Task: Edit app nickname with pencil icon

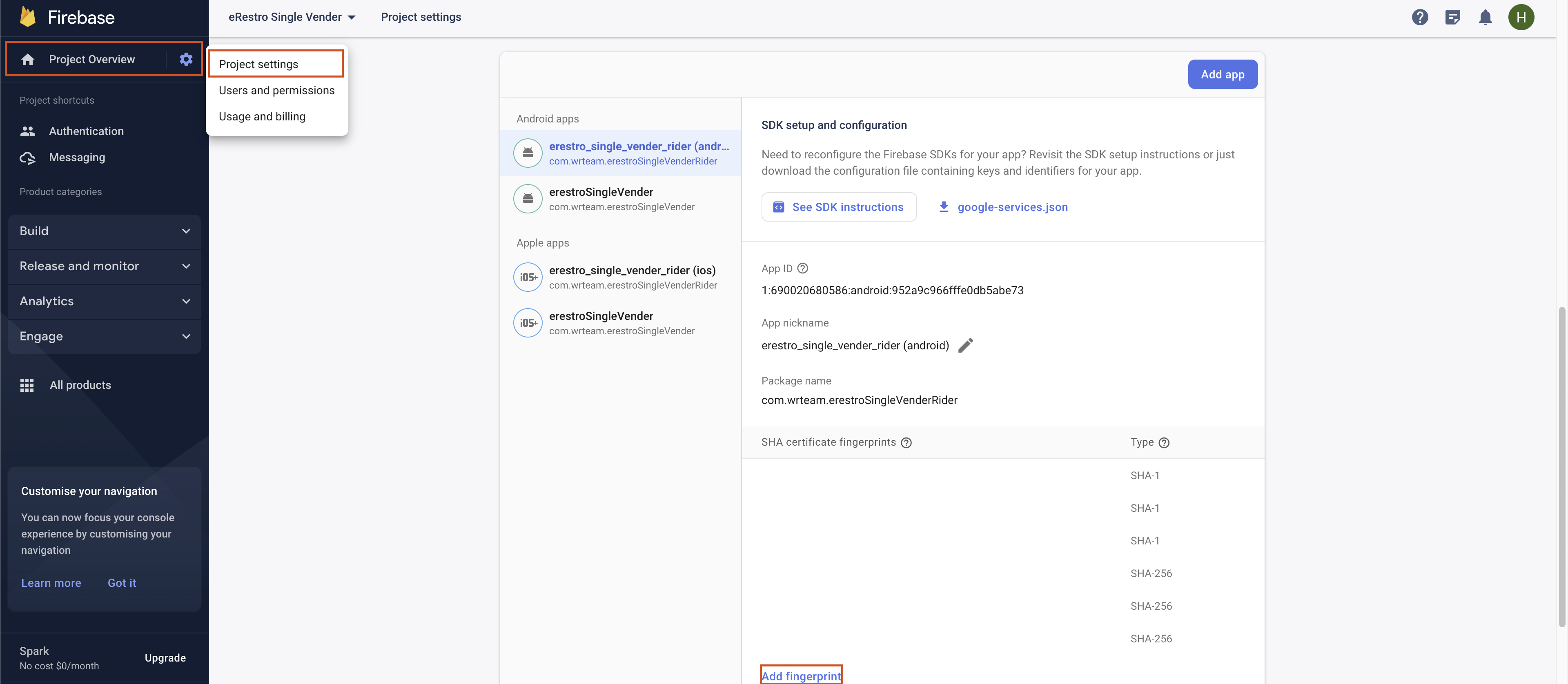Action: tap(965, 345)
